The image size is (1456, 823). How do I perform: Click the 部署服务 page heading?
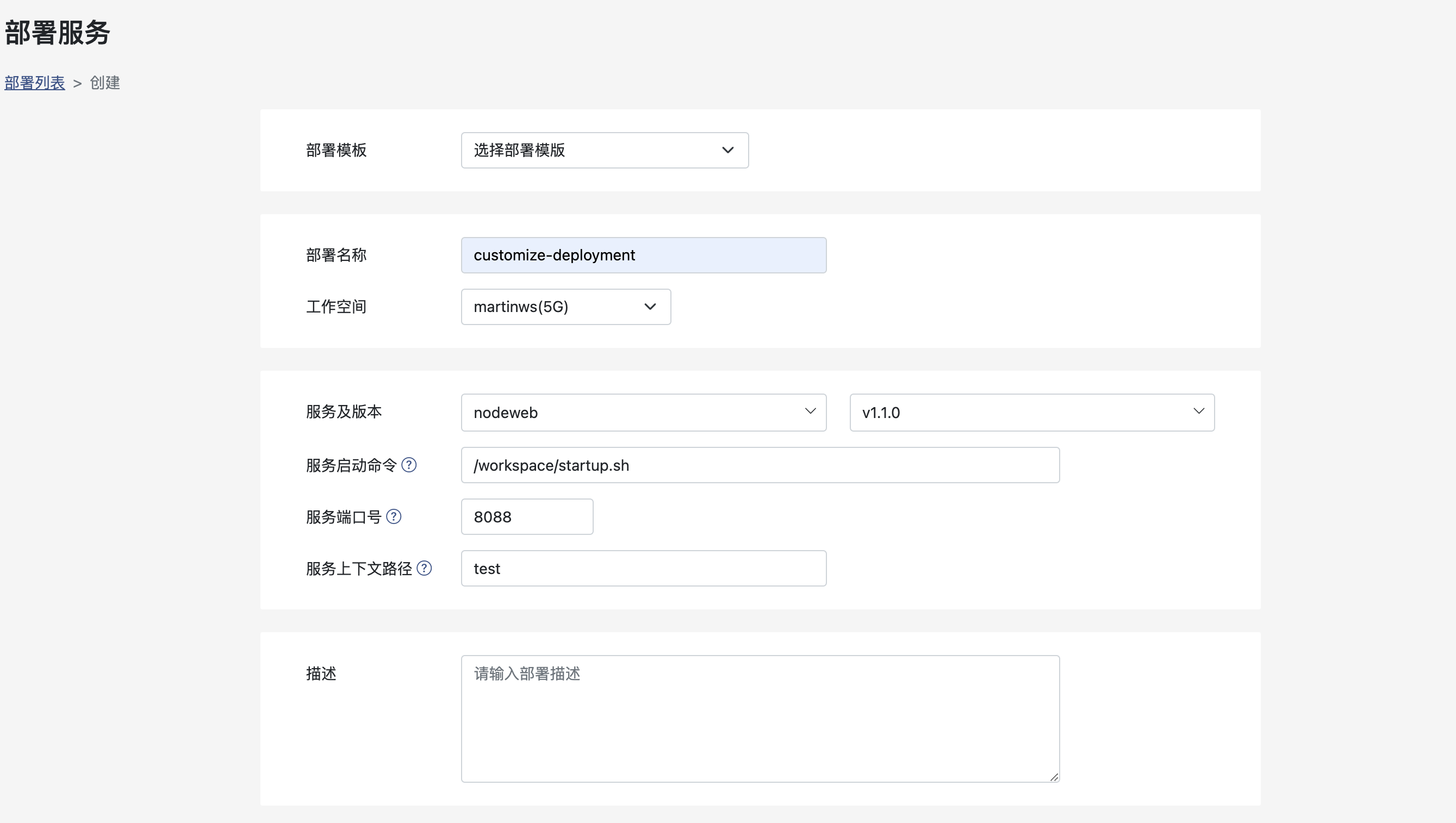click(x=57, y=33)
